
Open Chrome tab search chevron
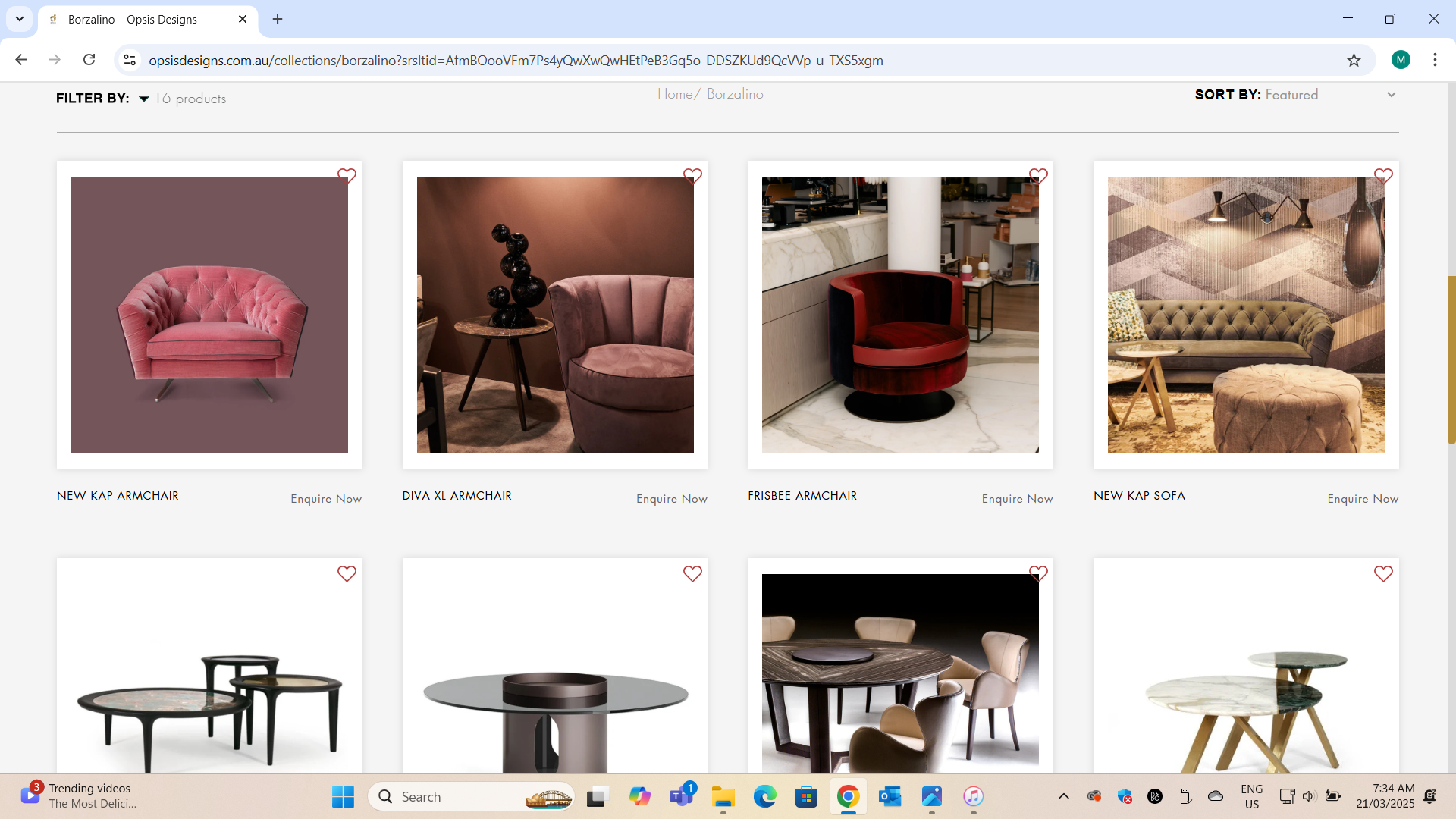tap(20, 19)
